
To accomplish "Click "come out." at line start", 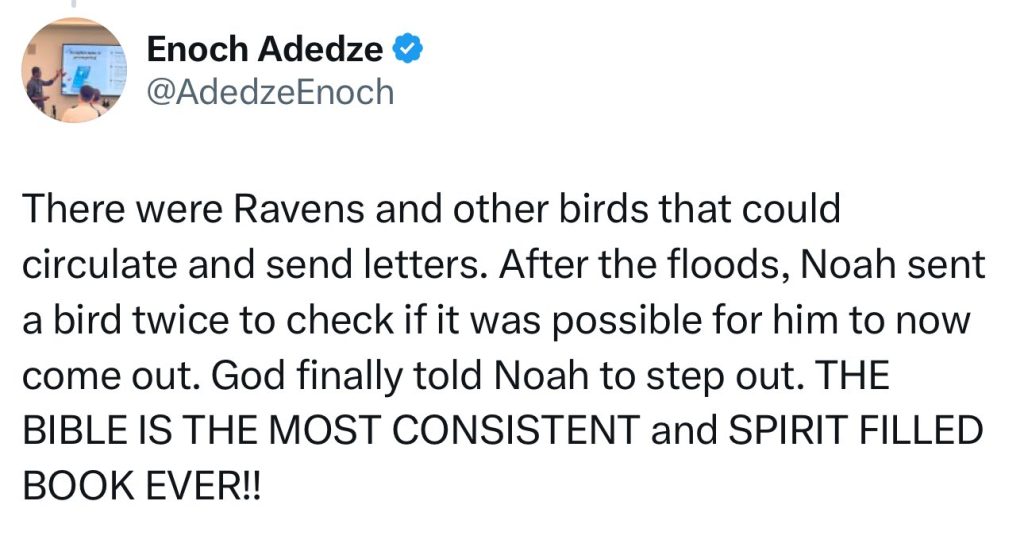I will click(x=110, y=377).
